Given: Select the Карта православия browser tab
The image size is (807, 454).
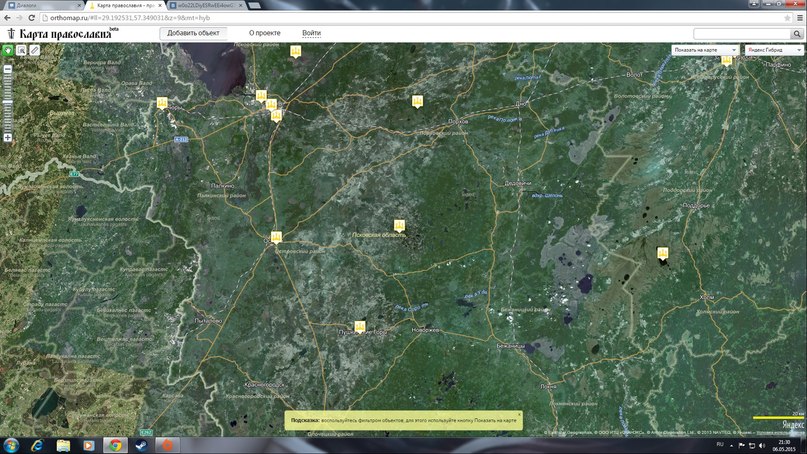Looking at the screenshot, I should 125,5.
